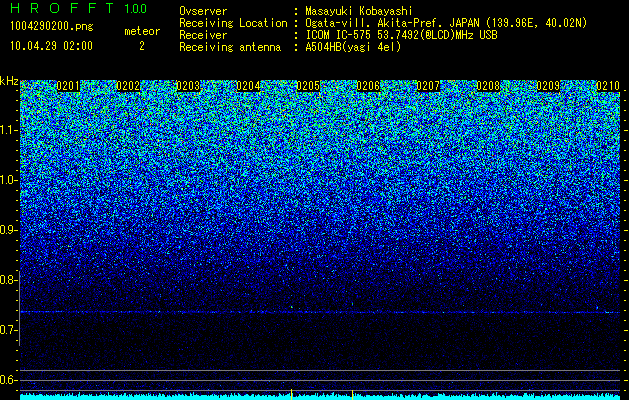
Task: Click the meteor count 2
Action: (142, 46)
